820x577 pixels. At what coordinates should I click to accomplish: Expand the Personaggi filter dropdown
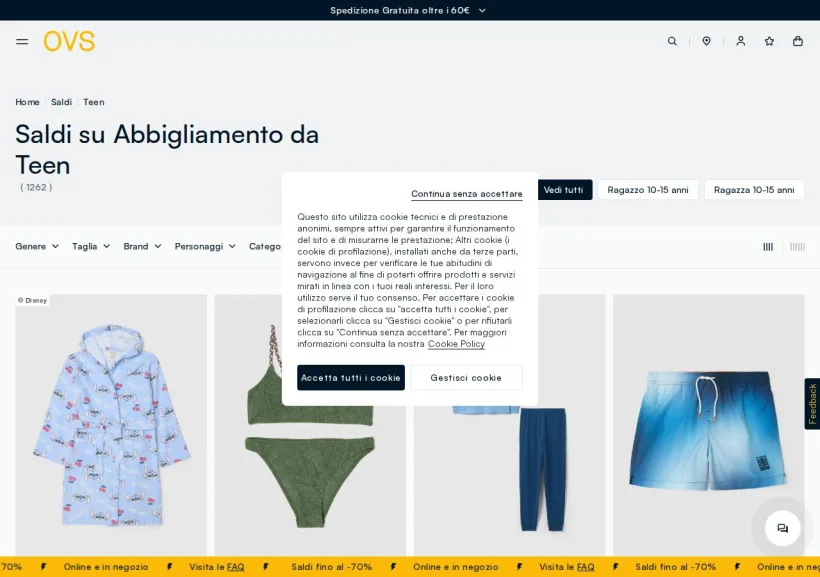(x=205, y=246)
